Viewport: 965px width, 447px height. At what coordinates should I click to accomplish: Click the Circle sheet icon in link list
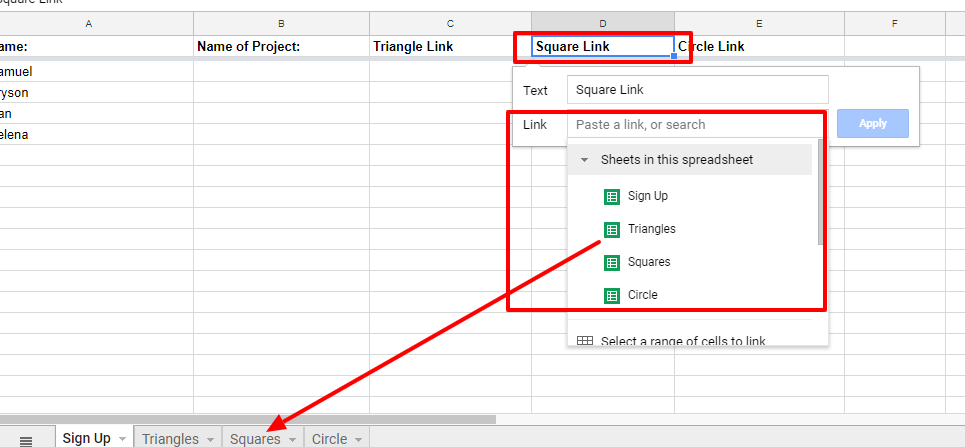(x=612, y=295)
